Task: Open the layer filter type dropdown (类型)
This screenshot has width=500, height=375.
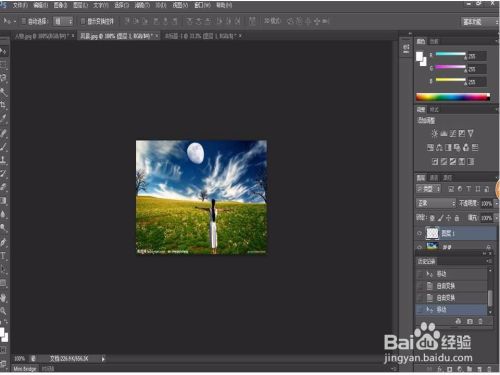Action: pyautogui.click(x=429, y=189)
